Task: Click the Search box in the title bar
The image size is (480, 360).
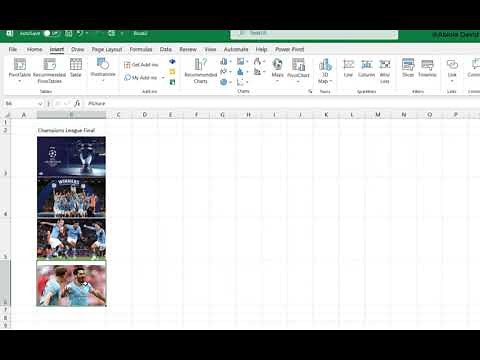Action: click(x=314, y=34)
